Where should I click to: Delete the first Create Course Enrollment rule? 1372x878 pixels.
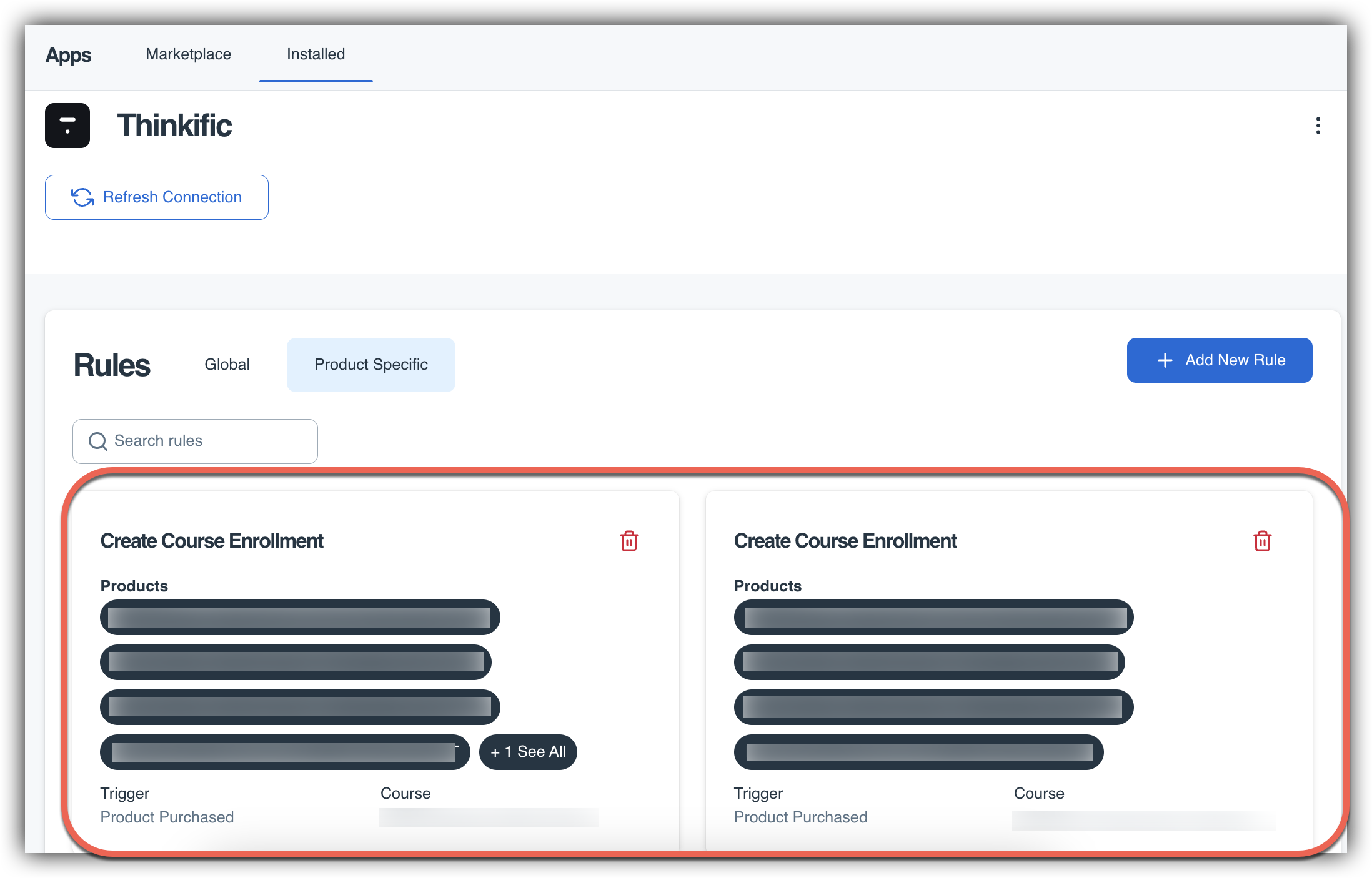[629, 541]
